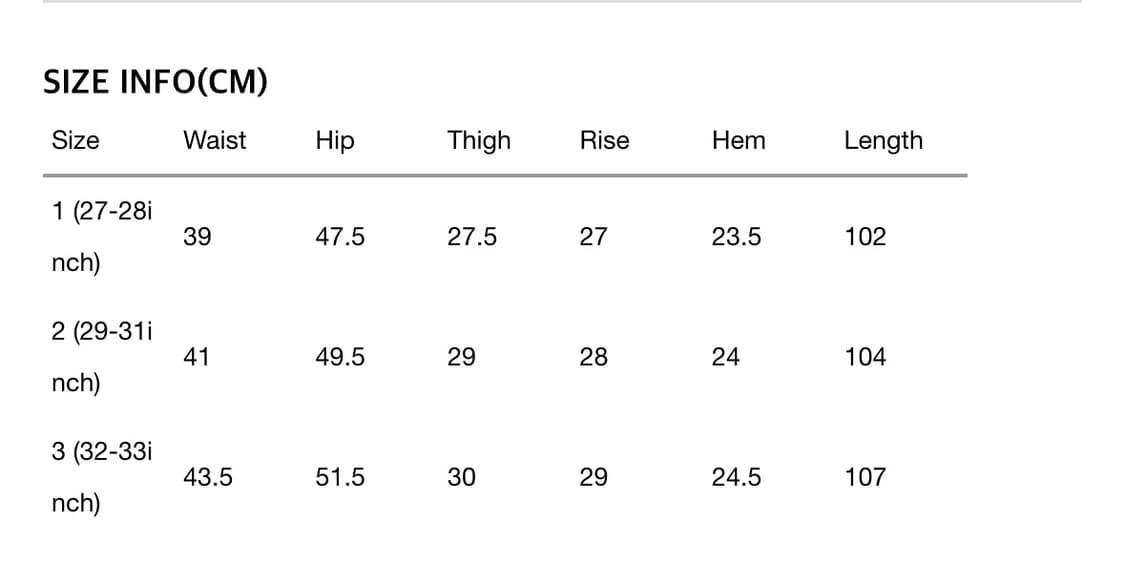Click the length value 107
Image resolution: width=1125 pixels, height=583 pixels.
pyautogui.click(x=865, y=477)
